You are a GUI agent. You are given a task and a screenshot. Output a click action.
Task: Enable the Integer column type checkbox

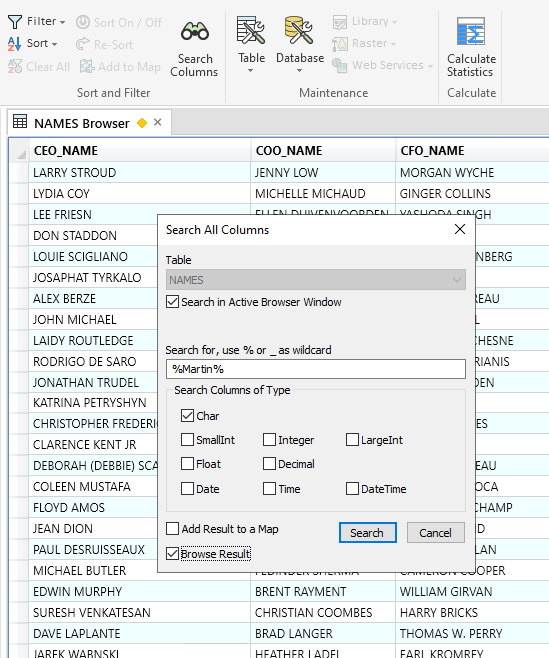(269, 440)
